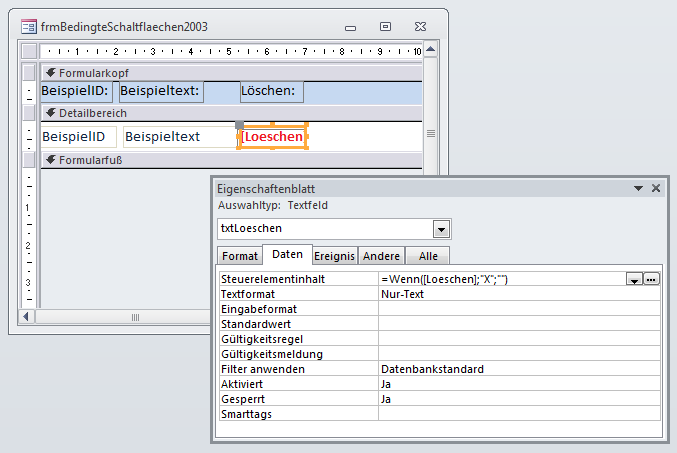Toggle the Aktiviert property value field
Screen dimensions: 677x453
(x=518, y=384)
